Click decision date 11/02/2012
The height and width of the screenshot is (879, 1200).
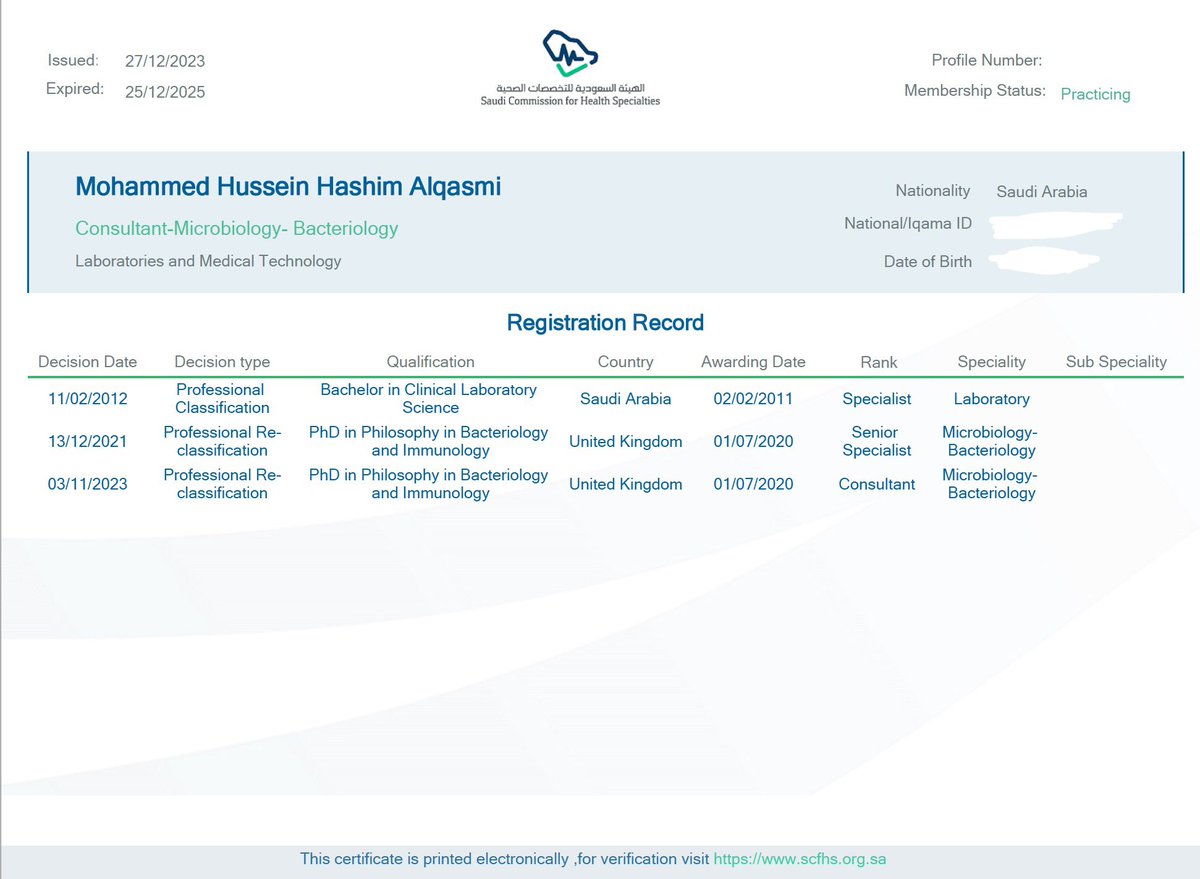tap(88, 399)
